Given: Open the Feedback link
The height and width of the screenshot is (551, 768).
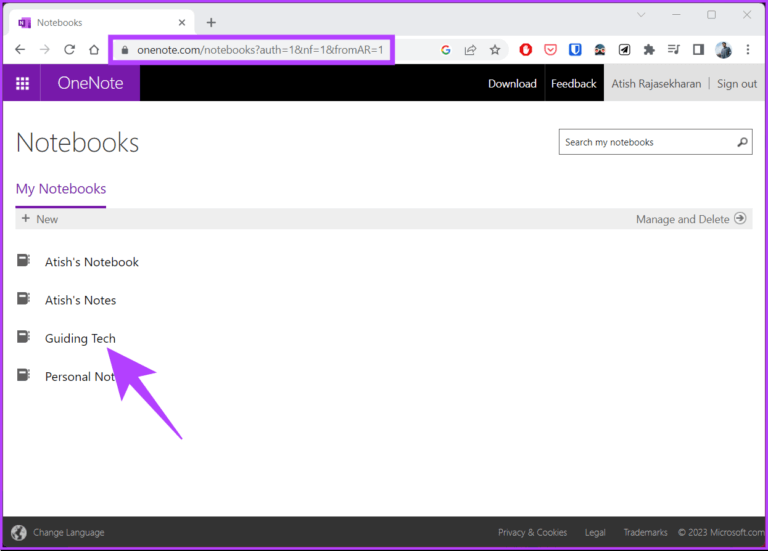Looking at the screenshot, I should pyautogui.click(x=574, y=84).
